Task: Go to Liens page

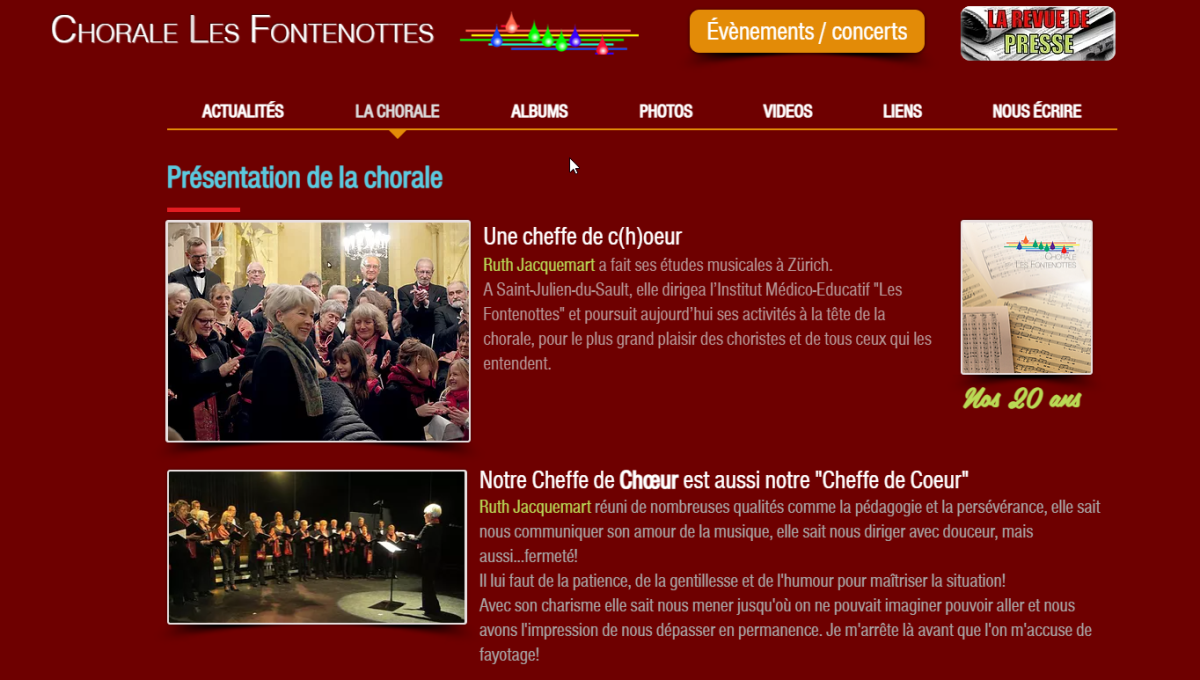Action: [x=903, y=112]
